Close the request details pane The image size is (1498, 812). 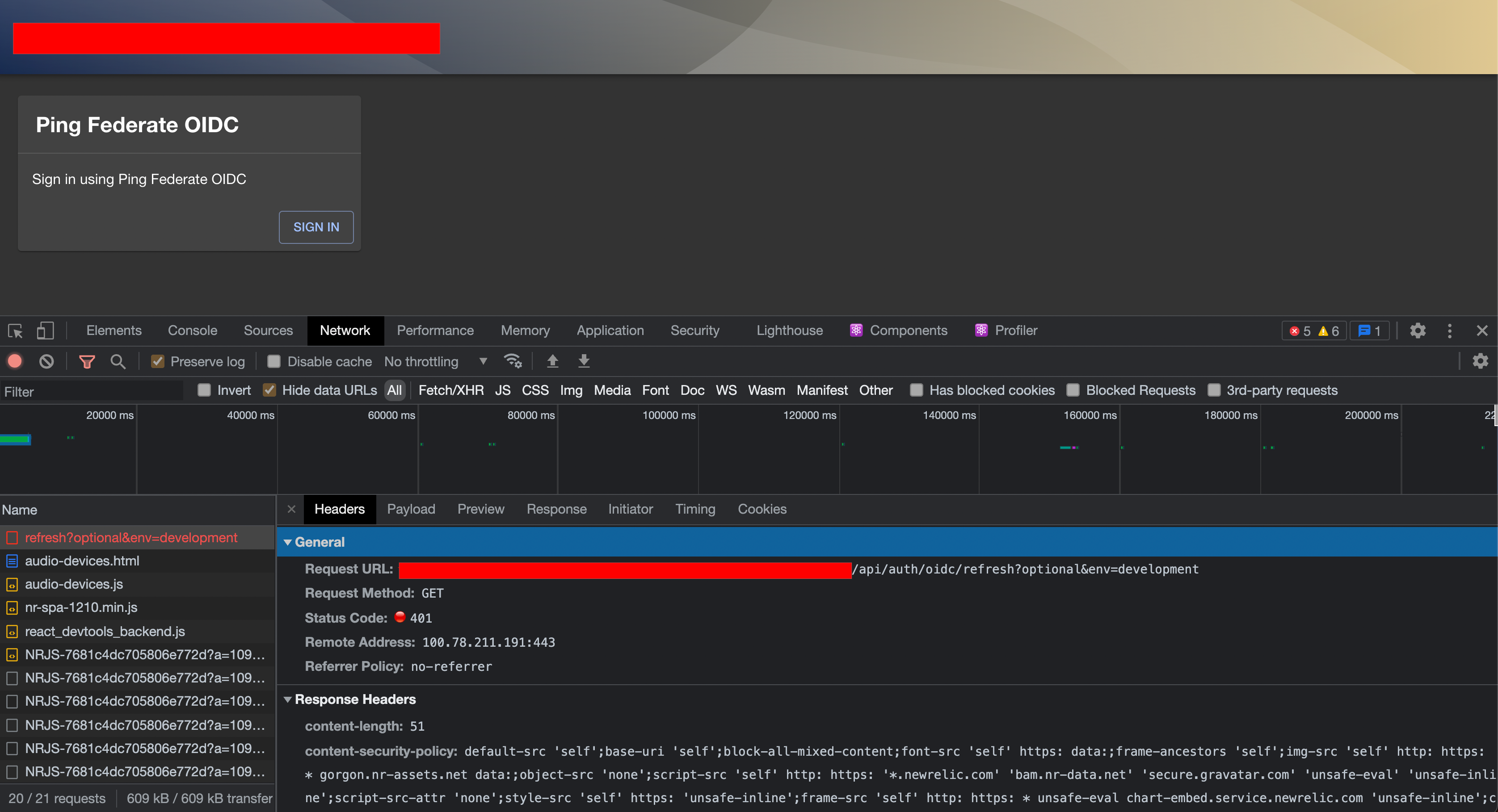(291, 509)
